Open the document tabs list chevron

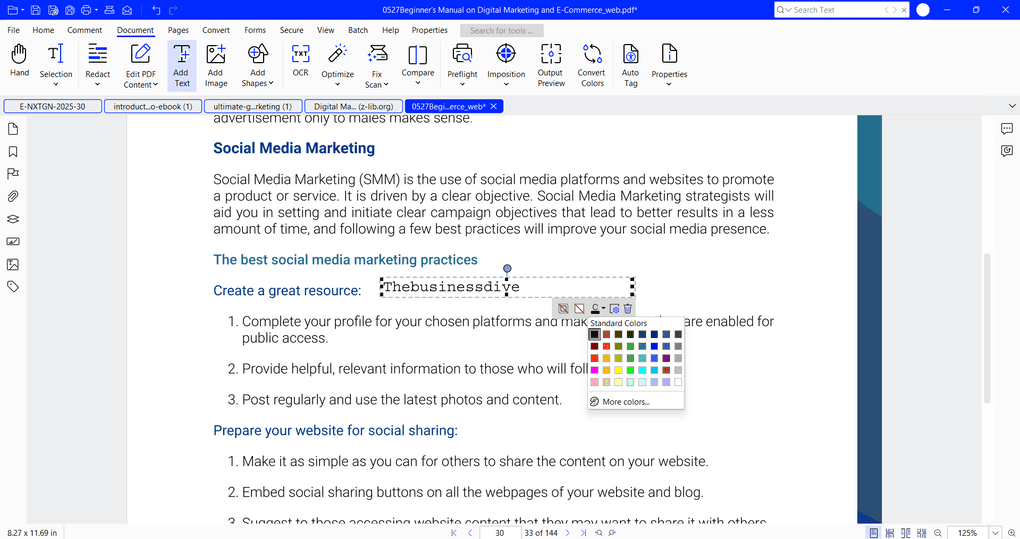[1012, 106]
